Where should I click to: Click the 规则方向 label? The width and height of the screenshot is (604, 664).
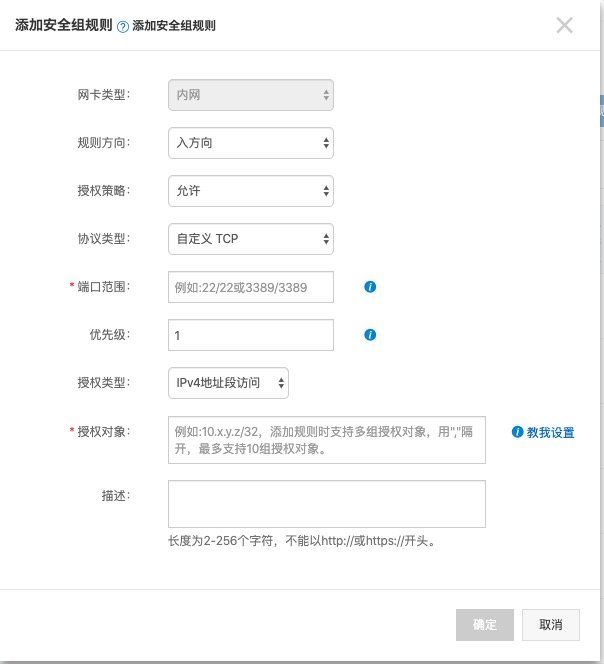pyautogui.click(x=103, y=143)
